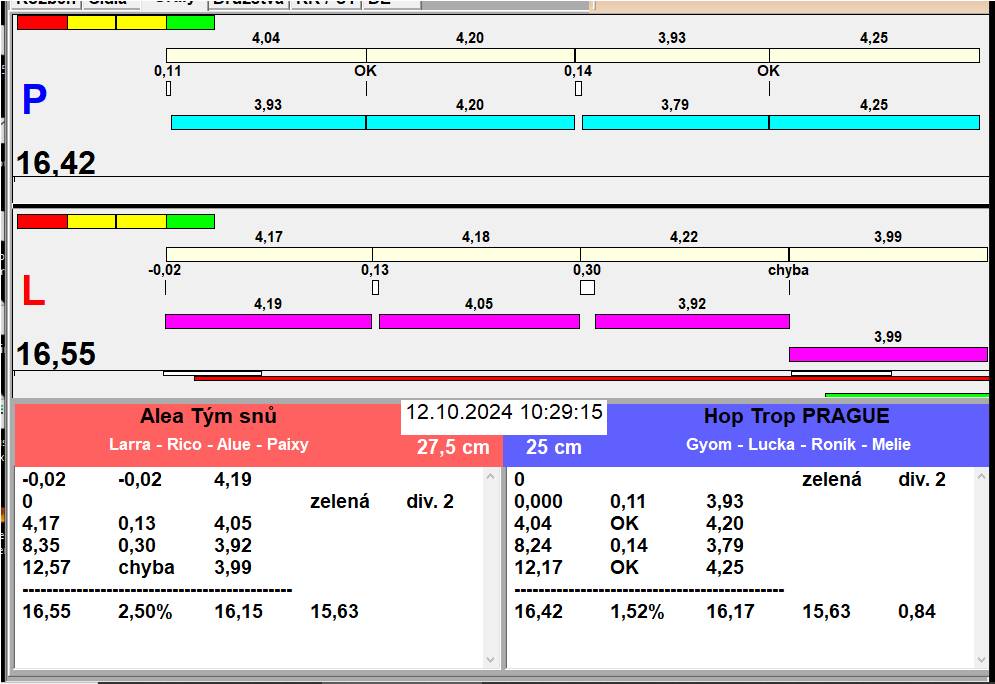This screenshot has height=684, width=995.
Task: Select the Alea Tým snů team header
Action: coord(208,416)
